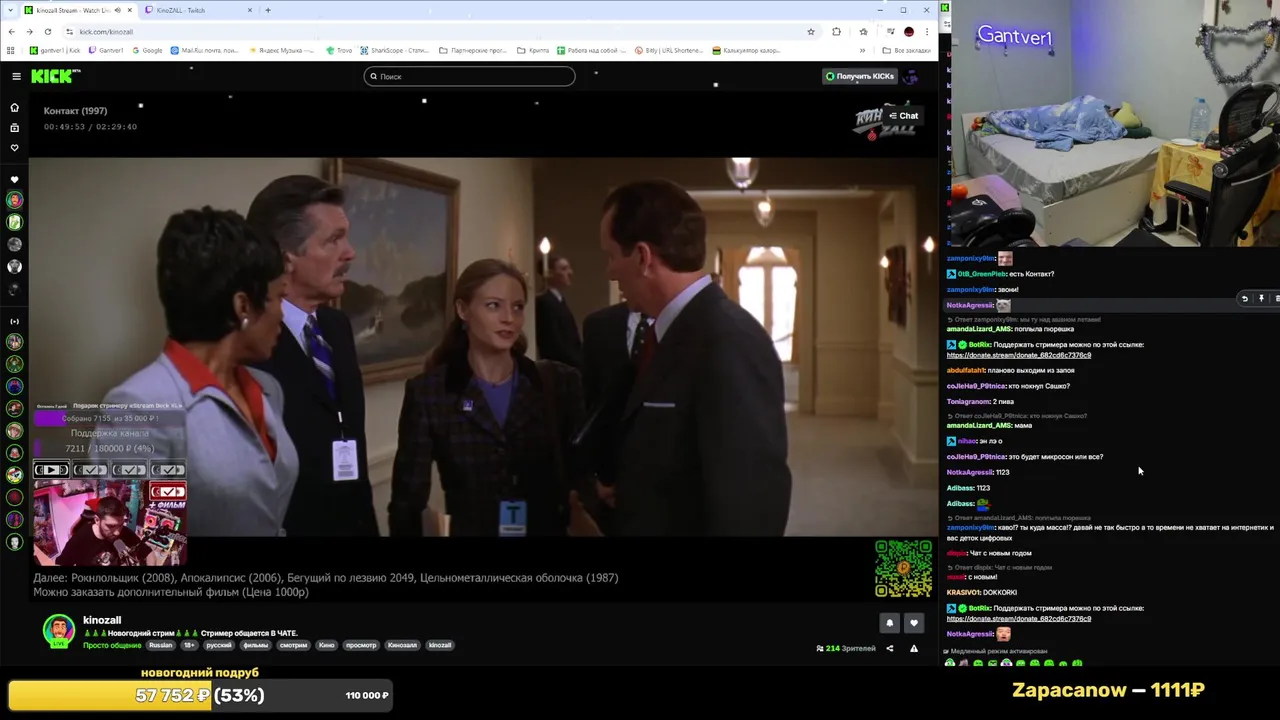Click the movie video player area

click(484, 346)
